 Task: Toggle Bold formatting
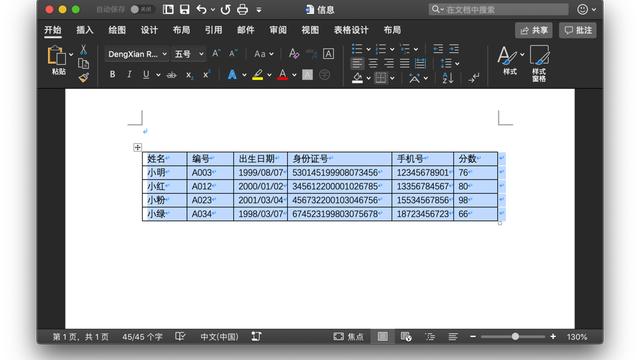click(112, 75)
